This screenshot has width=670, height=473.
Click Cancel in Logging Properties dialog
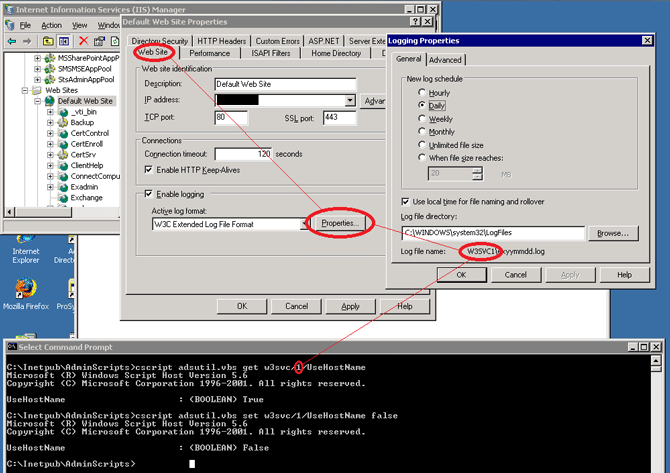pyautogui.click(x=516, y=275)
